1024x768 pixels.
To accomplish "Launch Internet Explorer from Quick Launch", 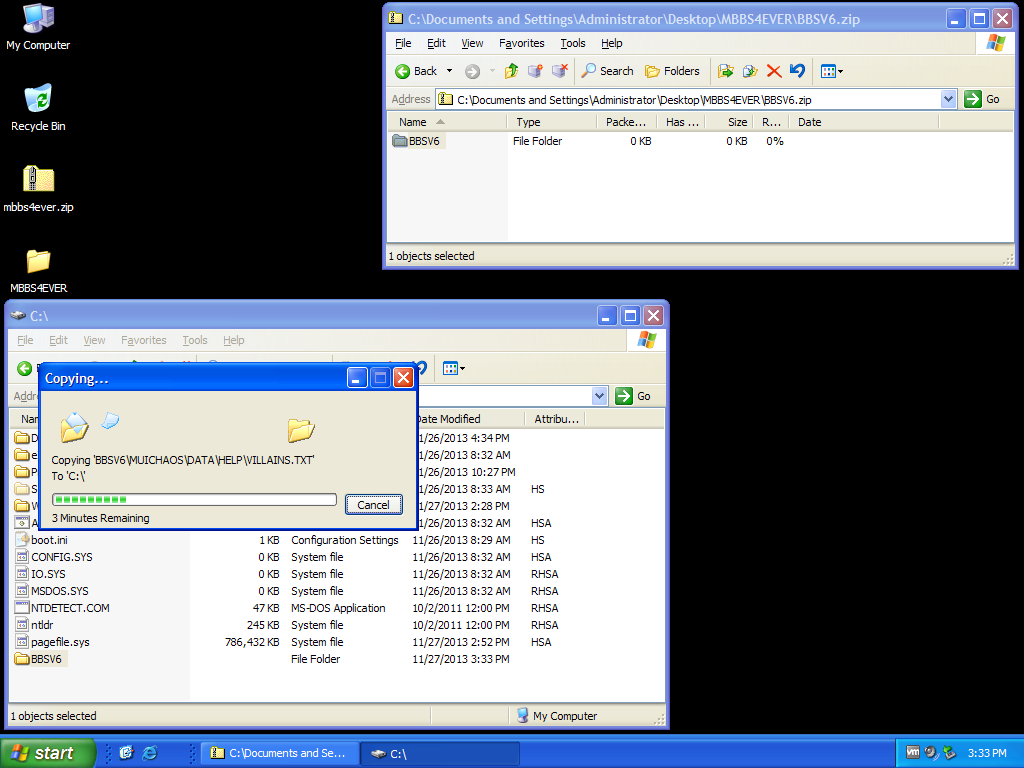I will 150,753.
